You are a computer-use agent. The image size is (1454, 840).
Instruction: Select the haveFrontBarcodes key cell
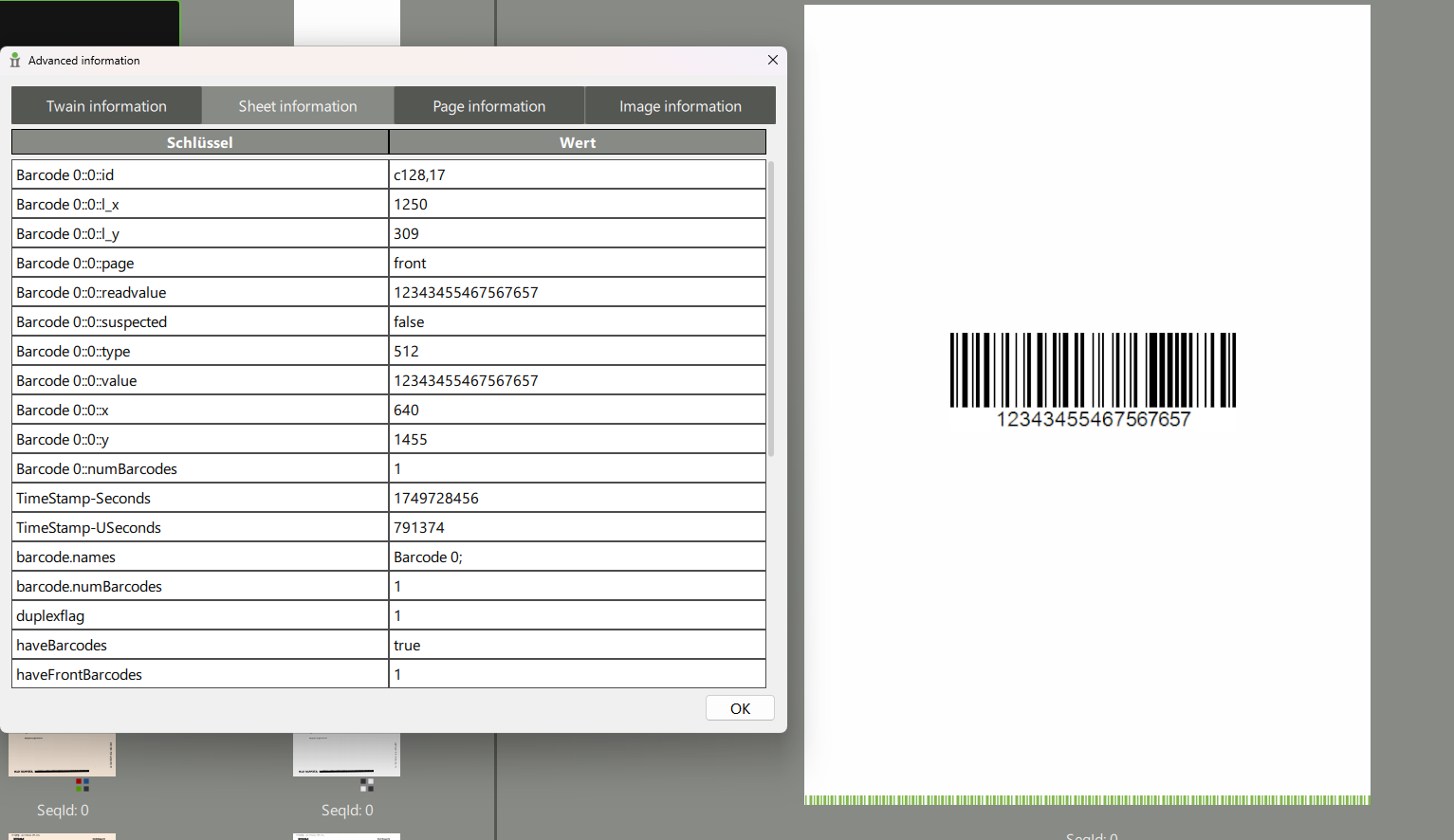click(x=200, y=674)
